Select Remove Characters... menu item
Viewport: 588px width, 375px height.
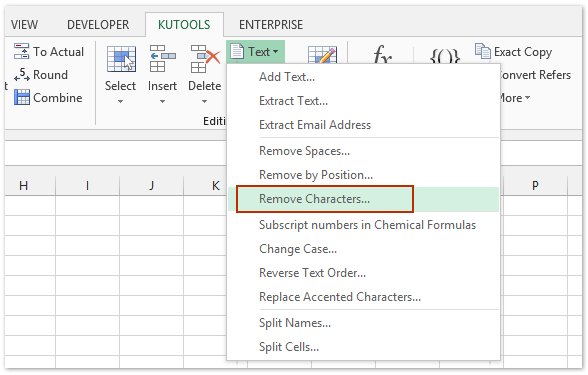click(363, 199)
